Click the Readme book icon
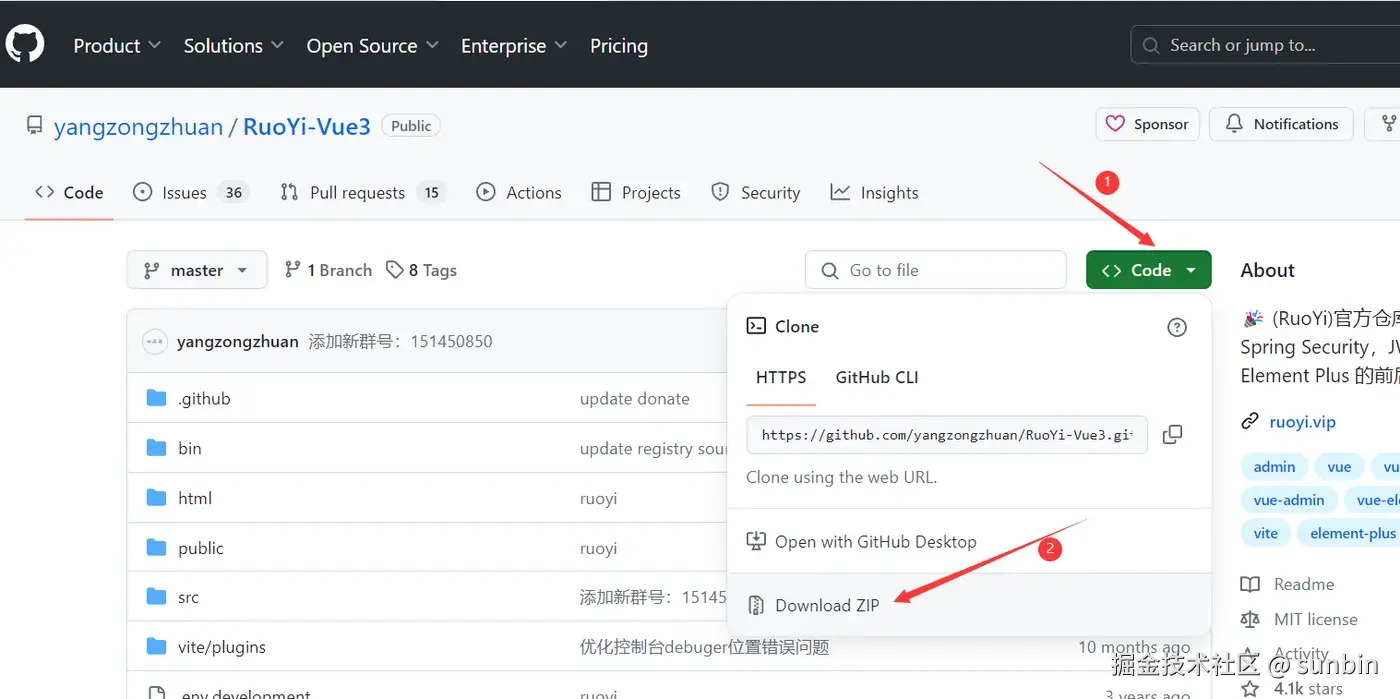This screenshot has height=699, width=1400. pyautogui.click(x=1250, y=584)
